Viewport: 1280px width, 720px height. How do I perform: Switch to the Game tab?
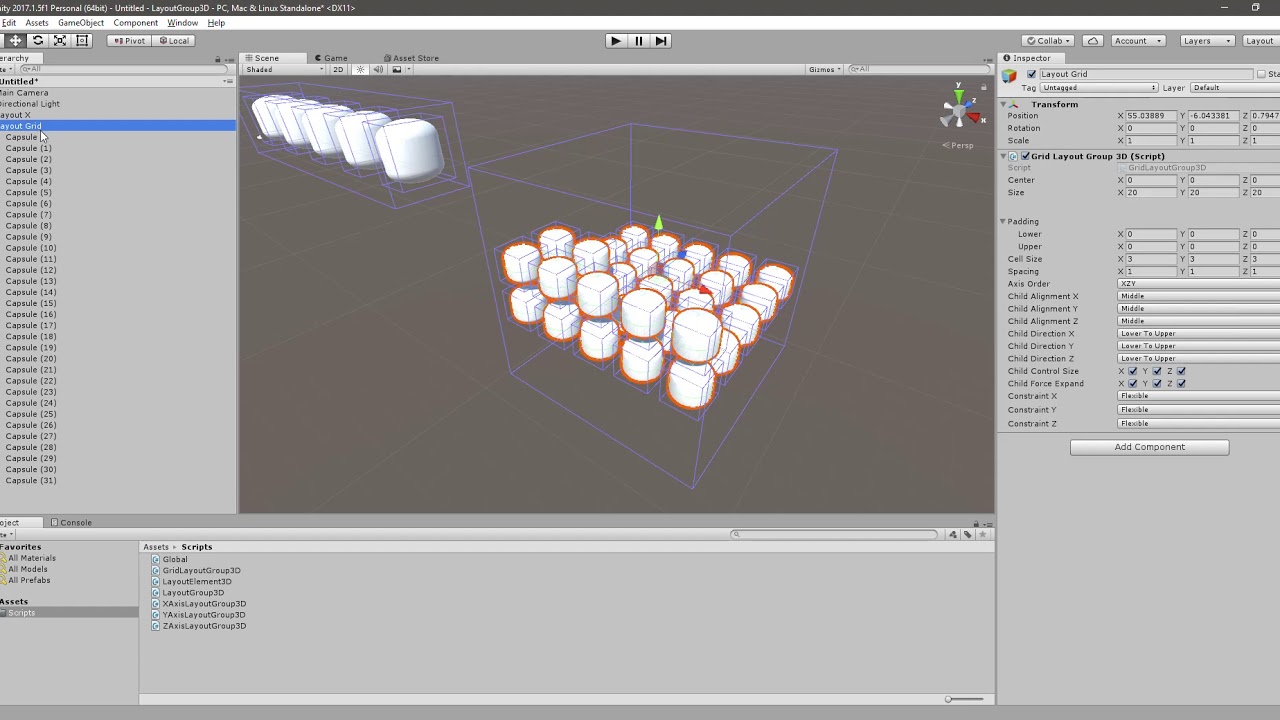(x=331, y=58)
